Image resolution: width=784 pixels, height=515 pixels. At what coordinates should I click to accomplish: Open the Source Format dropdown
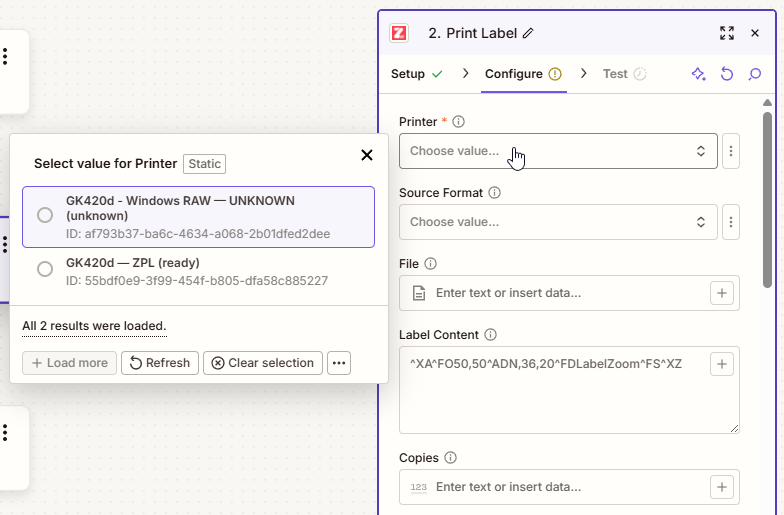click(x=558, y=222)
